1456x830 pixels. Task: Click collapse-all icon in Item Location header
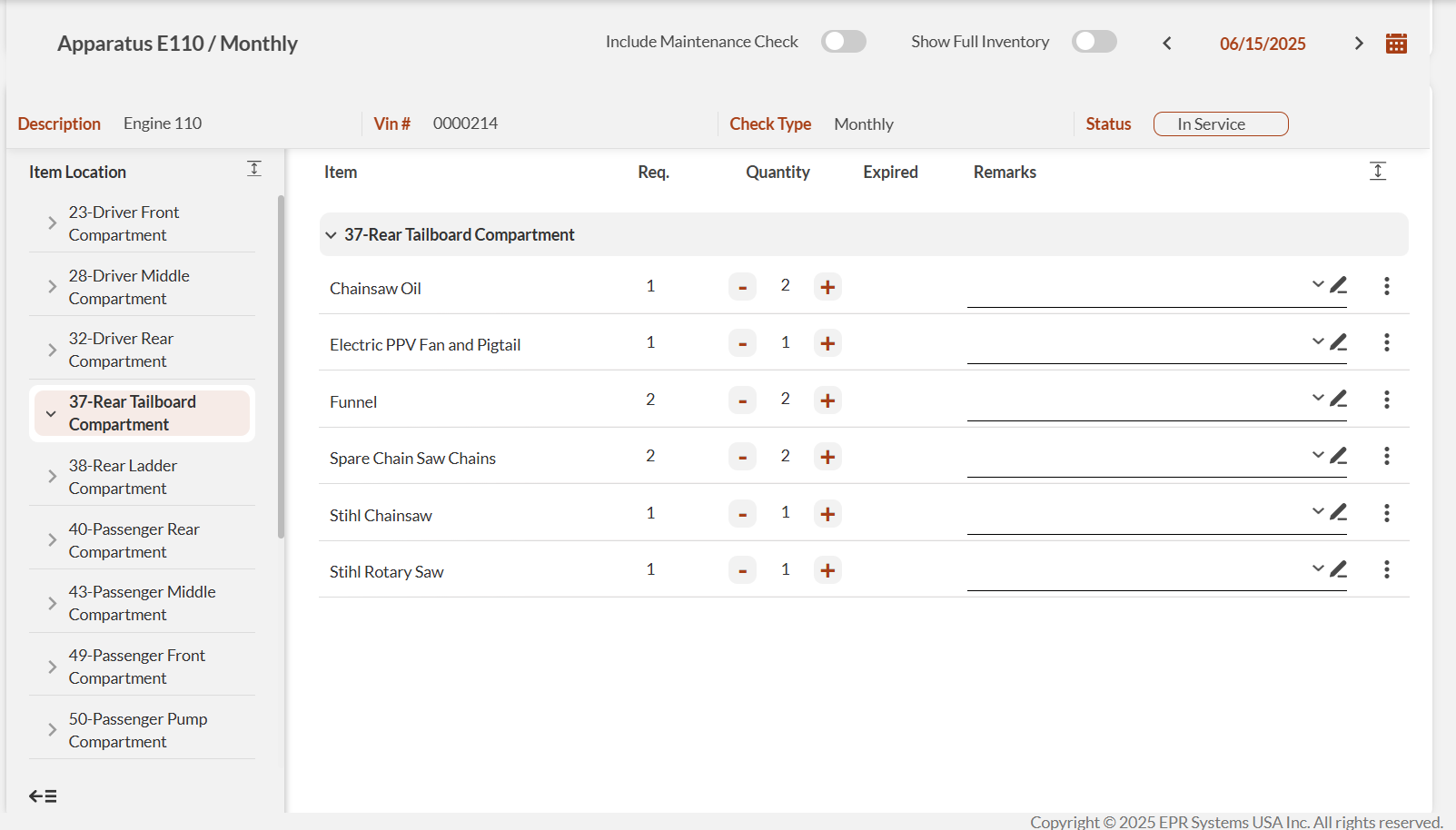pos(254,169)
